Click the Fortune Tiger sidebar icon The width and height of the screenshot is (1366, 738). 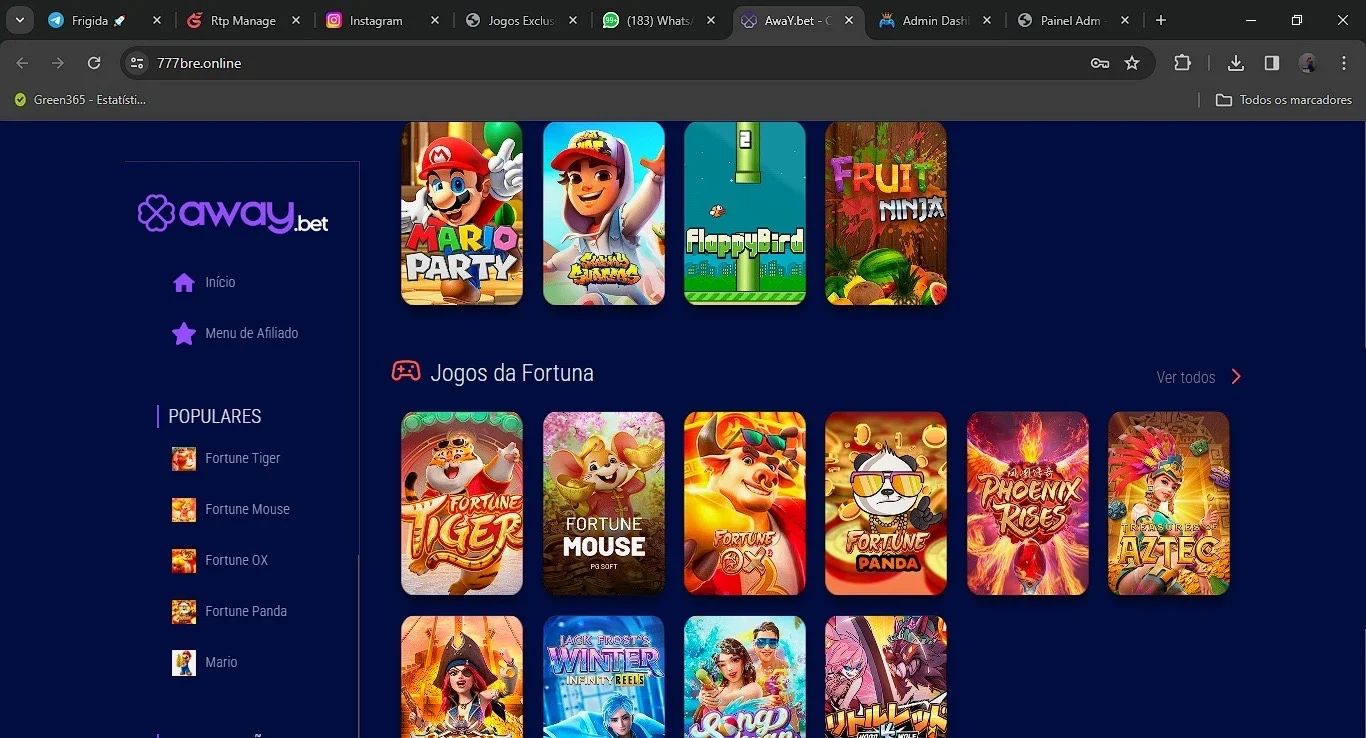point(184,458)
